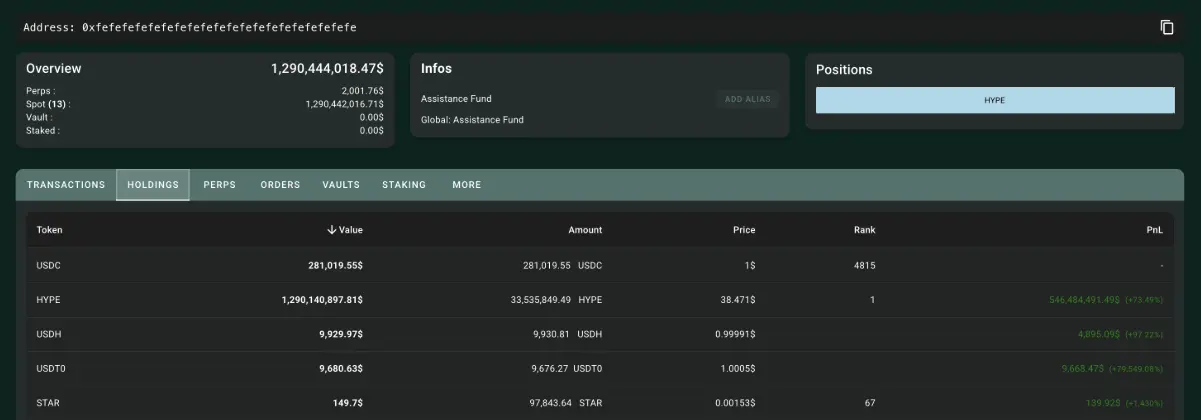The image size is (1201, 420).
Task: Click the HYPE price 38.471$
Action: 736,299
